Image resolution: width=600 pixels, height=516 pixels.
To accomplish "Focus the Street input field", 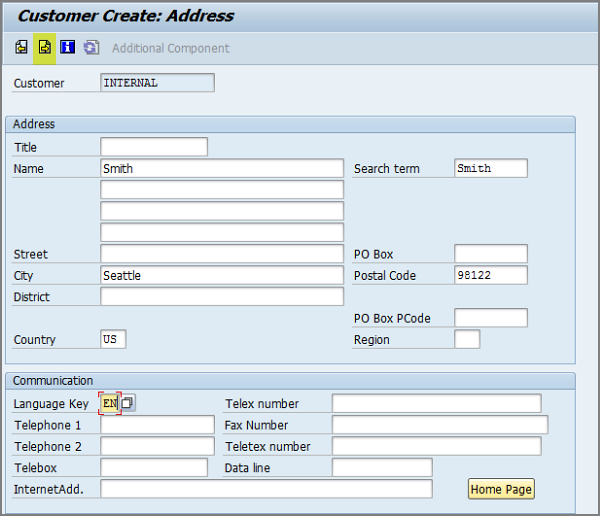I will click(222, 254).
